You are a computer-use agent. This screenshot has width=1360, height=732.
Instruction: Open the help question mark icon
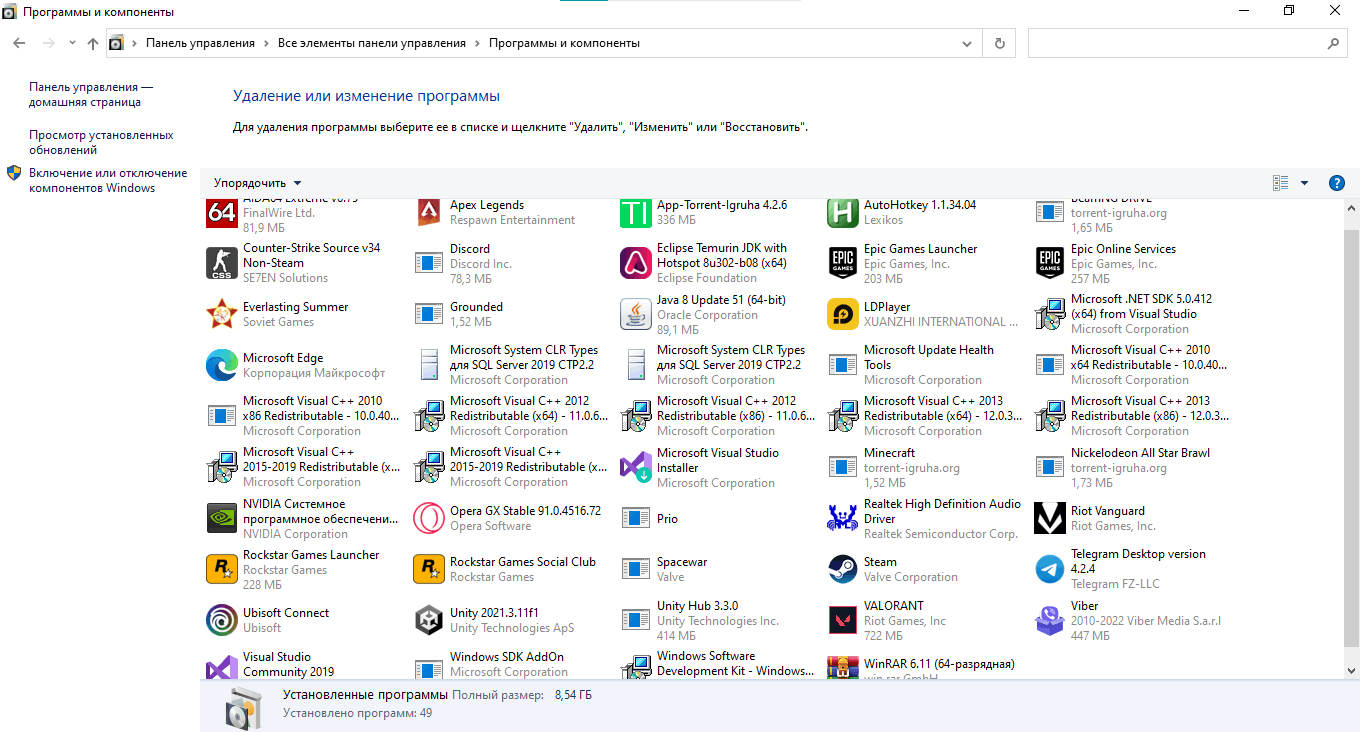1336,183
